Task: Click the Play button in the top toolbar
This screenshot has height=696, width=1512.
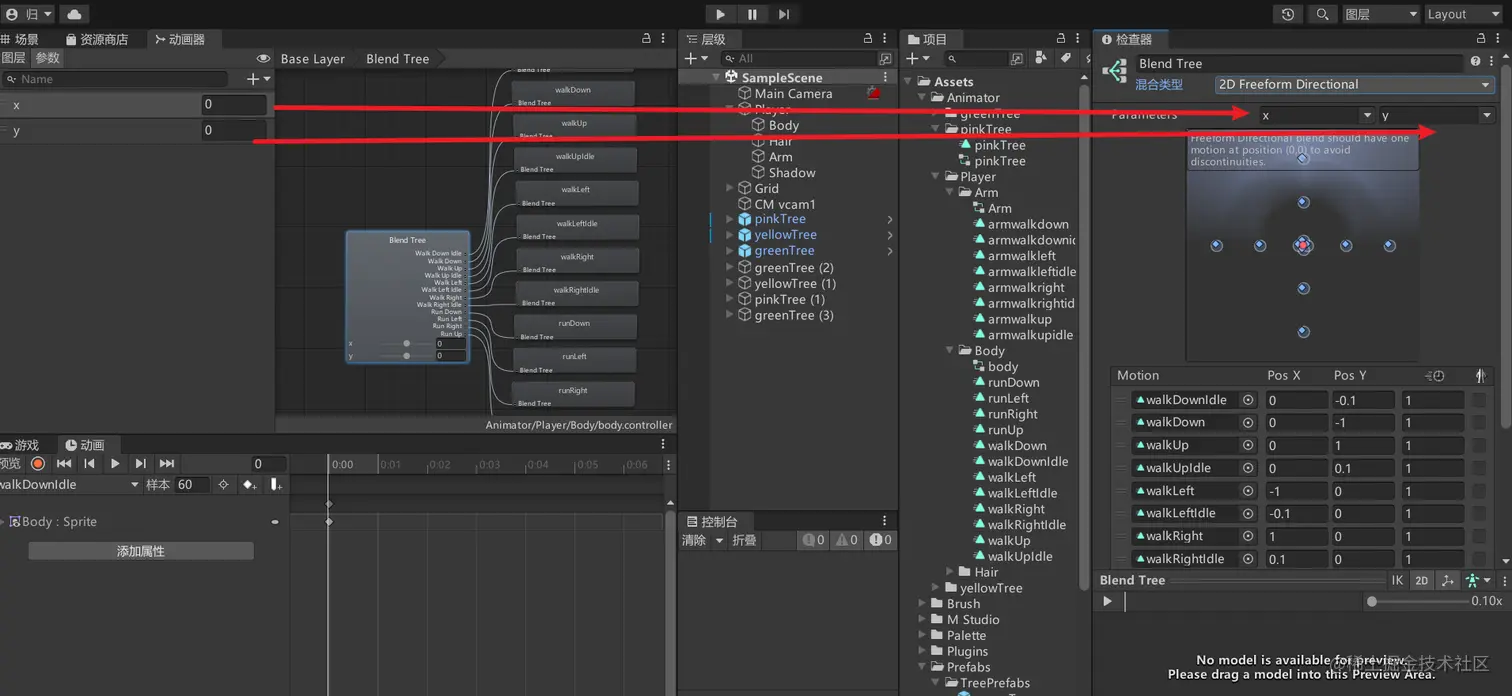Action: (720, 14)
